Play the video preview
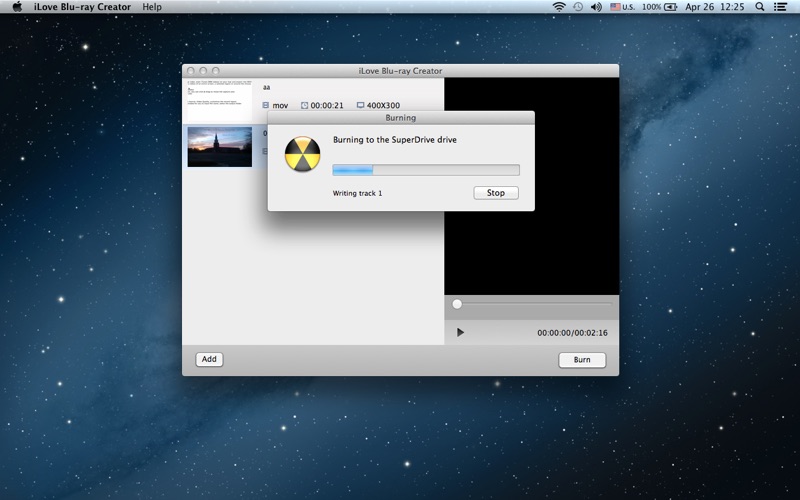 [x=460, y=333]
